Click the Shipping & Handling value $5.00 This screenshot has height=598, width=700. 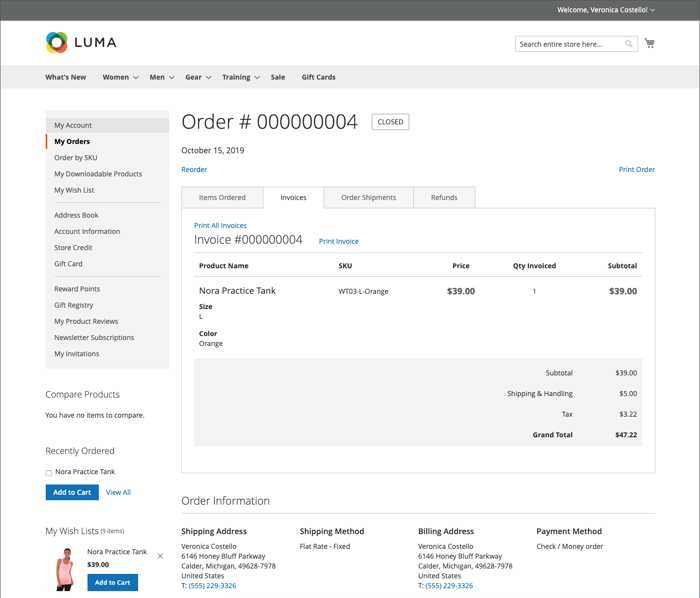628,394
